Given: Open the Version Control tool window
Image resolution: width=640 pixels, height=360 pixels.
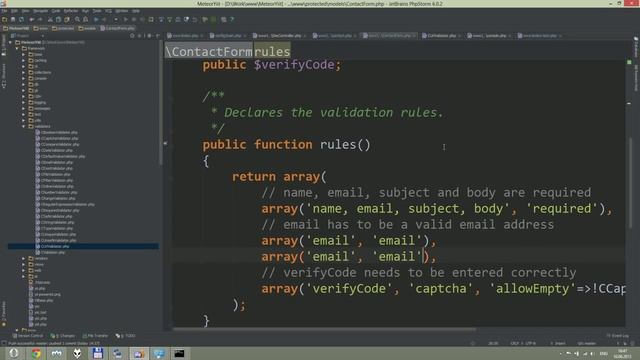Looking at the screenshot, I should point(28,336).
